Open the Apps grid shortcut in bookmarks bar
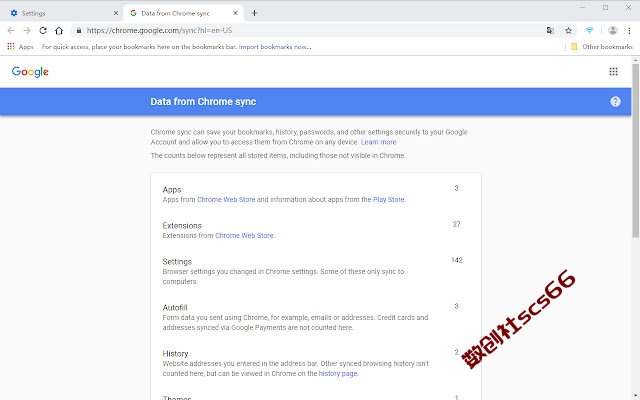This screenshot has height=400, width=640. coord(20,47)
